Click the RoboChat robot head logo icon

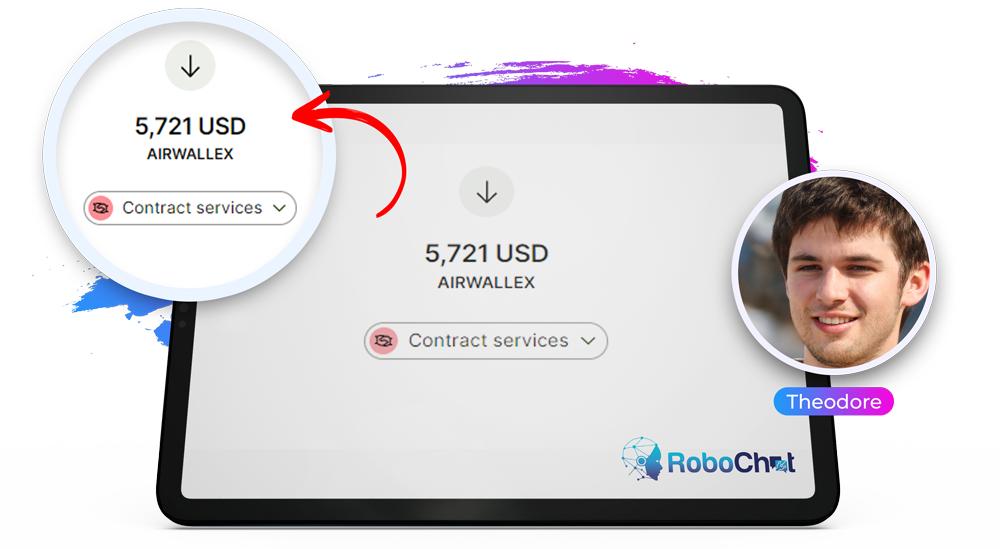click(642, 458)
